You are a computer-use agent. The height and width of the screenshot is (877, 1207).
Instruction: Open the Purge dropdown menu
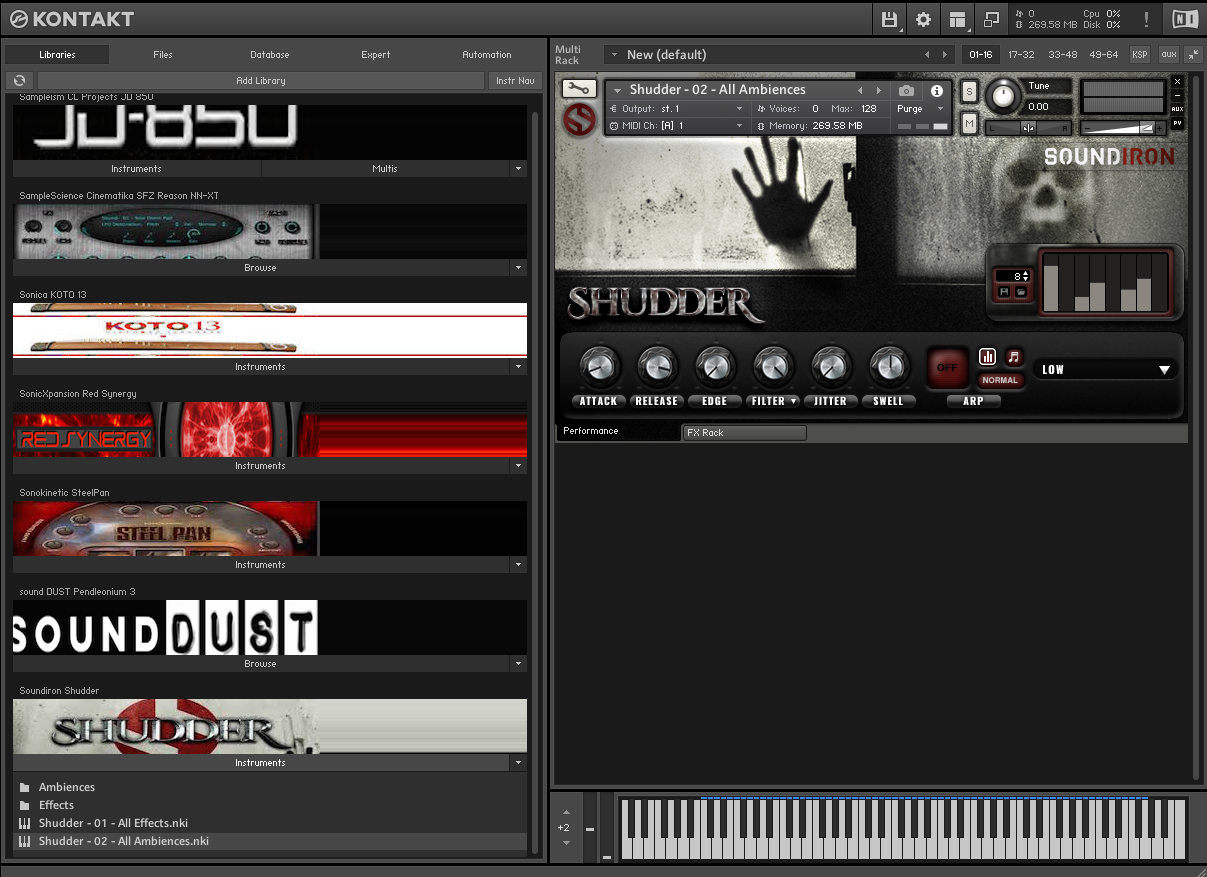coord(918,108)
